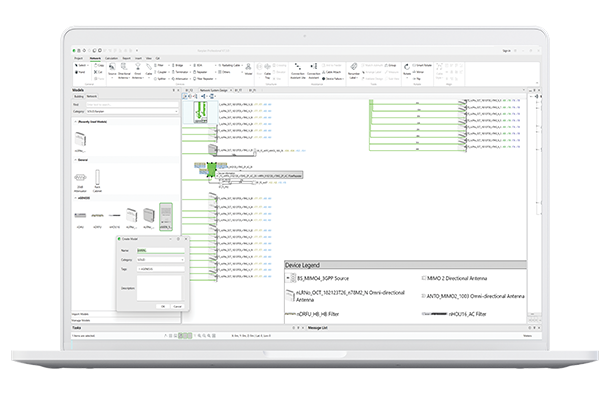Click the Description box in Create Model dialog
The width and height of the screenshot is (609, 394).
click(x=159, y=288)
